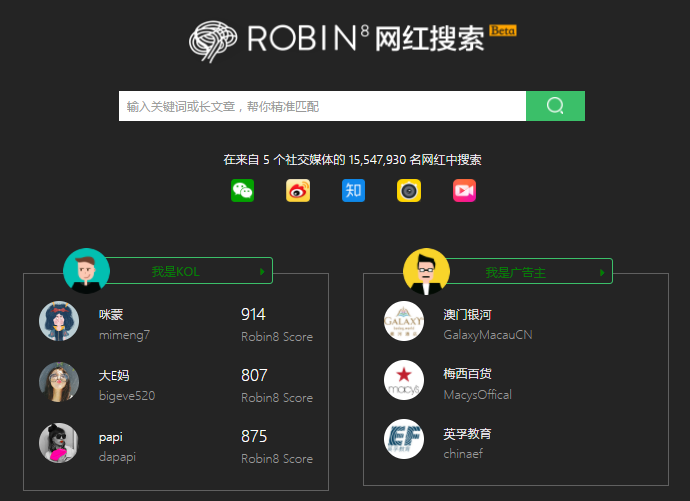The width and height of the screenshot is (690, 501).
Task: Focus the keyword search input field
Action: tap(323, 106)
